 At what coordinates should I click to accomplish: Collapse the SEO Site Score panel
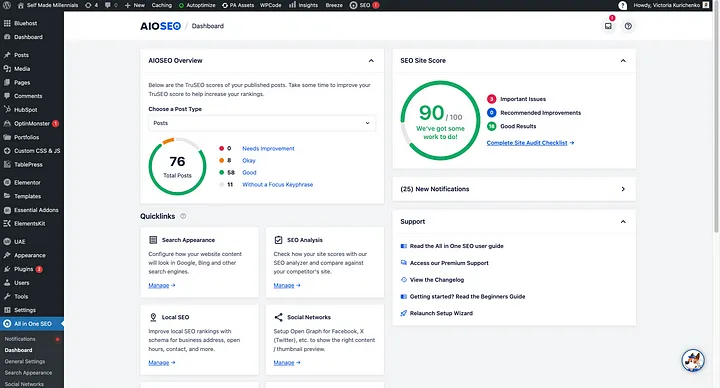click(x=623, y=61)
